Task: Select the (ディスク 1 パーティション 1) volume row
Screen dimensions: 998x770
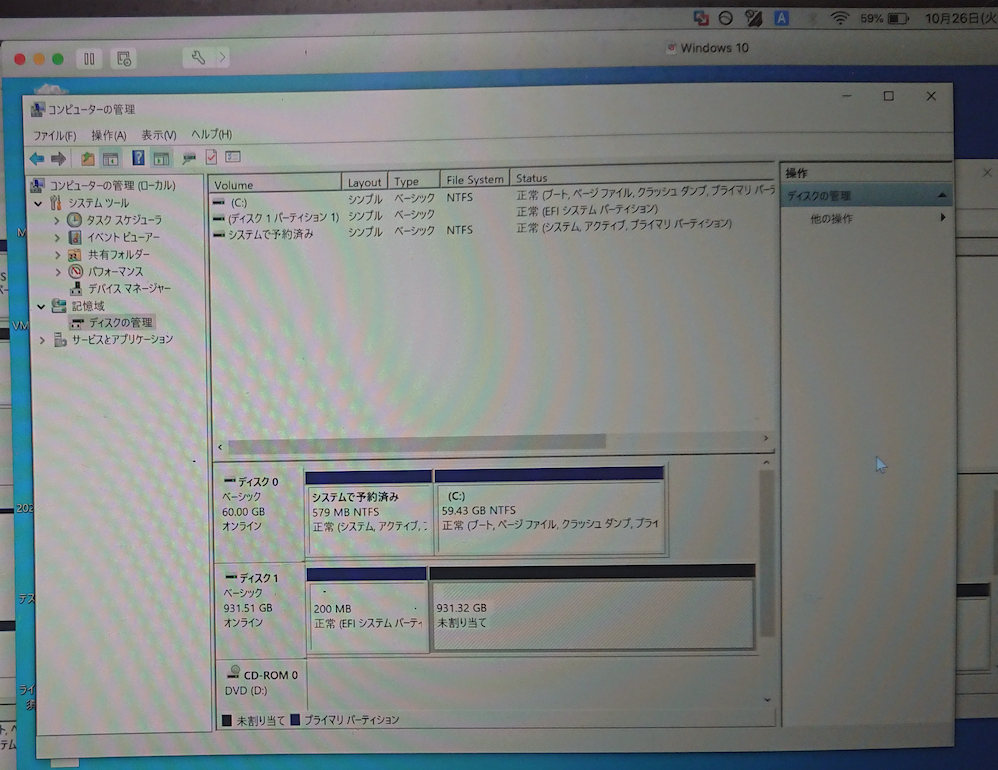Action: coord(493,216)
